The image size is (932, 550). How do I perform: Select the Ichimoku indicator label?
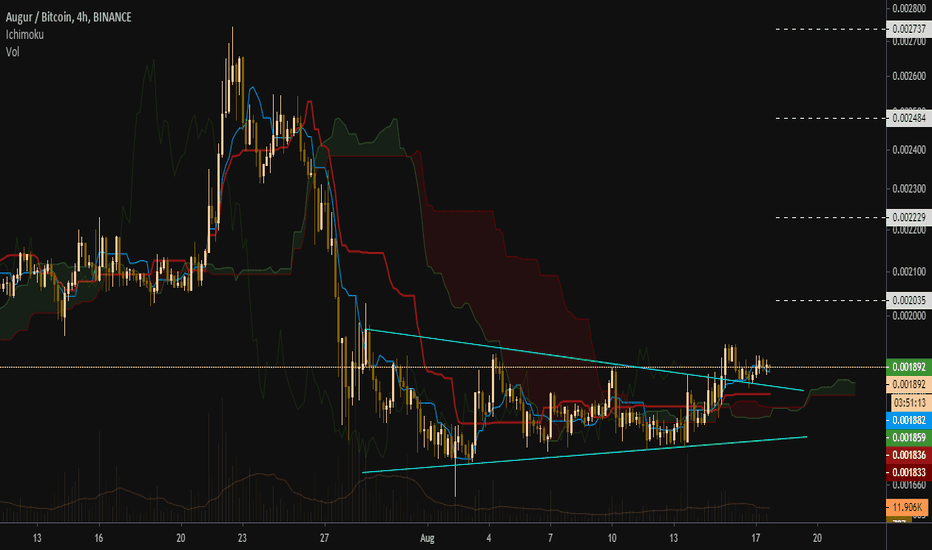pyautogui.click(x=24, y=34)
